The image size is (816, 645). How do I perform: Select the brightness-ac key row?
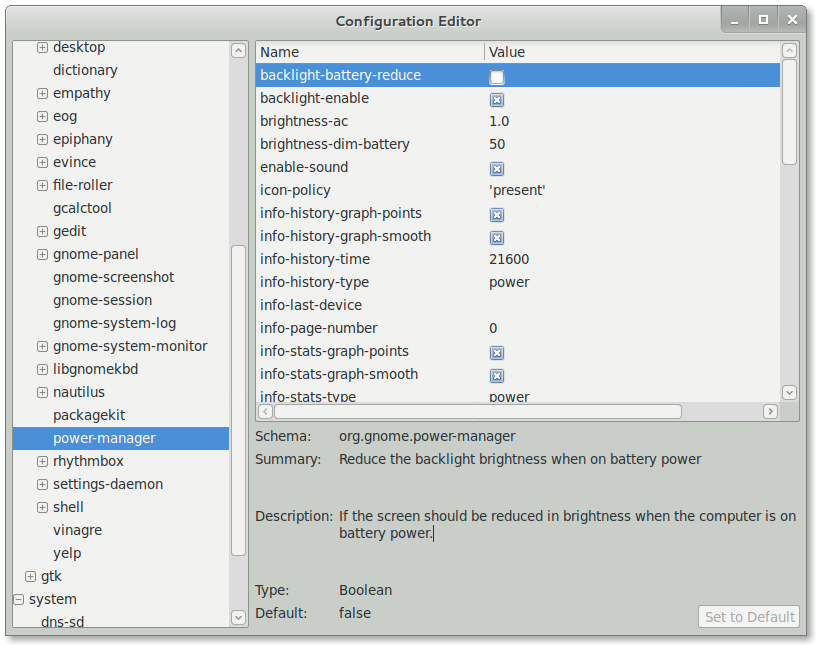[518, 121]
